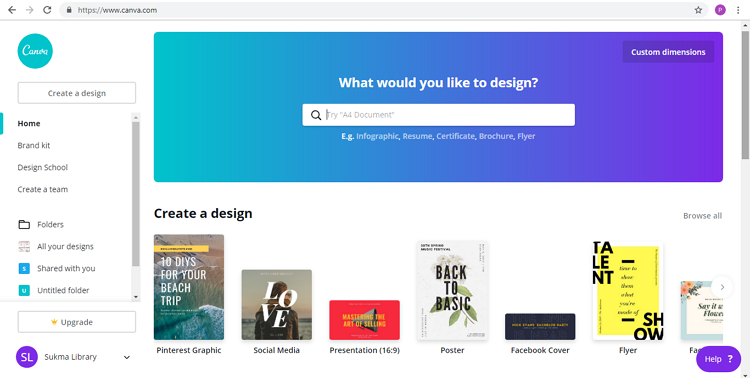Click sidebar scrollbar down arrow

[136, 297]
